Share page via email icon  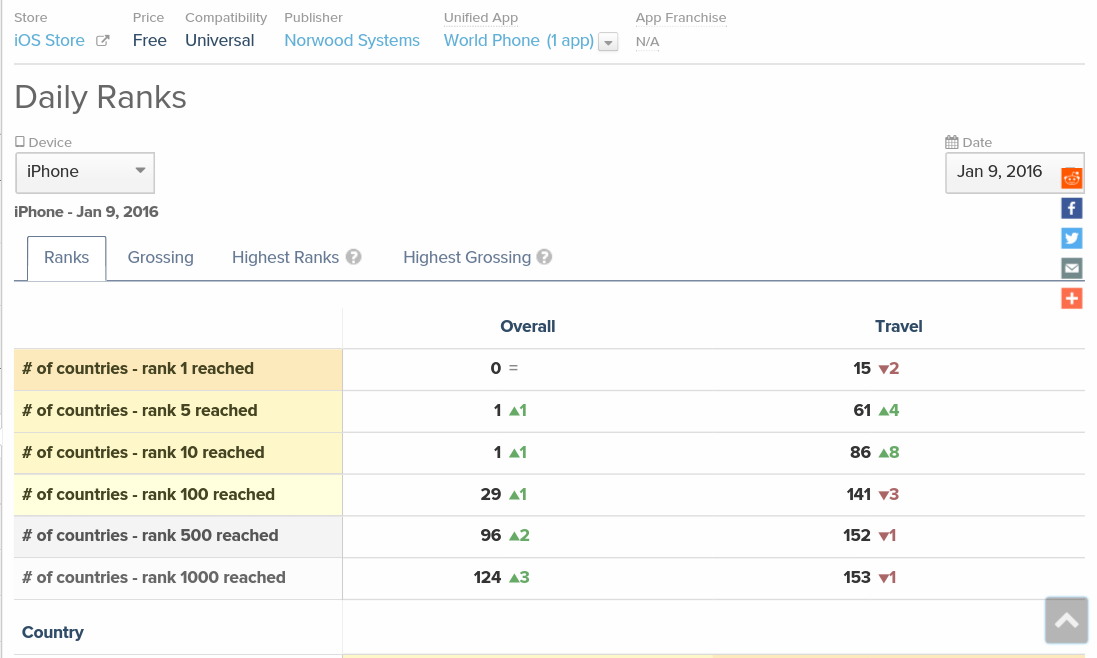[x=1072, y=268]
